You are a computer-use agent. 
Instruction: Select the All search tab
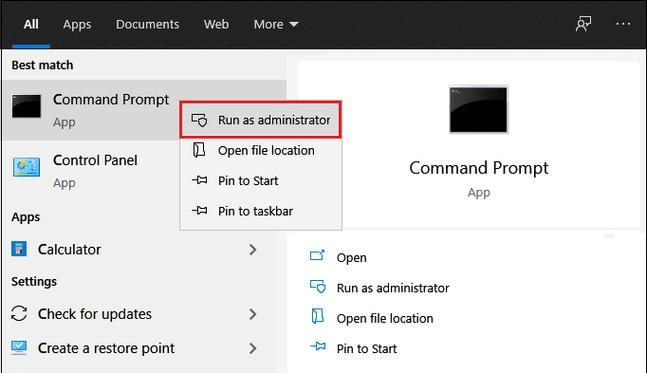31,24
